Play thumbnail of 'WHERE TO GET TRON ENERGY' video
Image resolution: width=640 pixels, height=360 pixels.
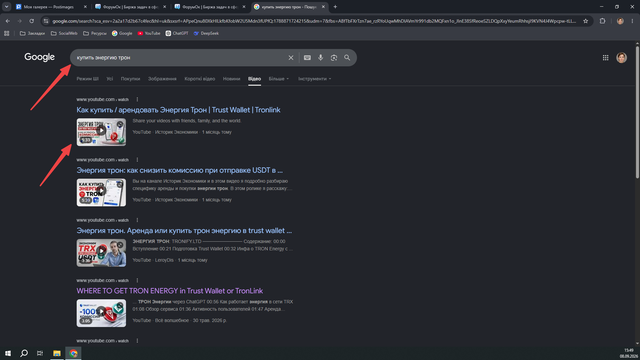coord(101,313)
